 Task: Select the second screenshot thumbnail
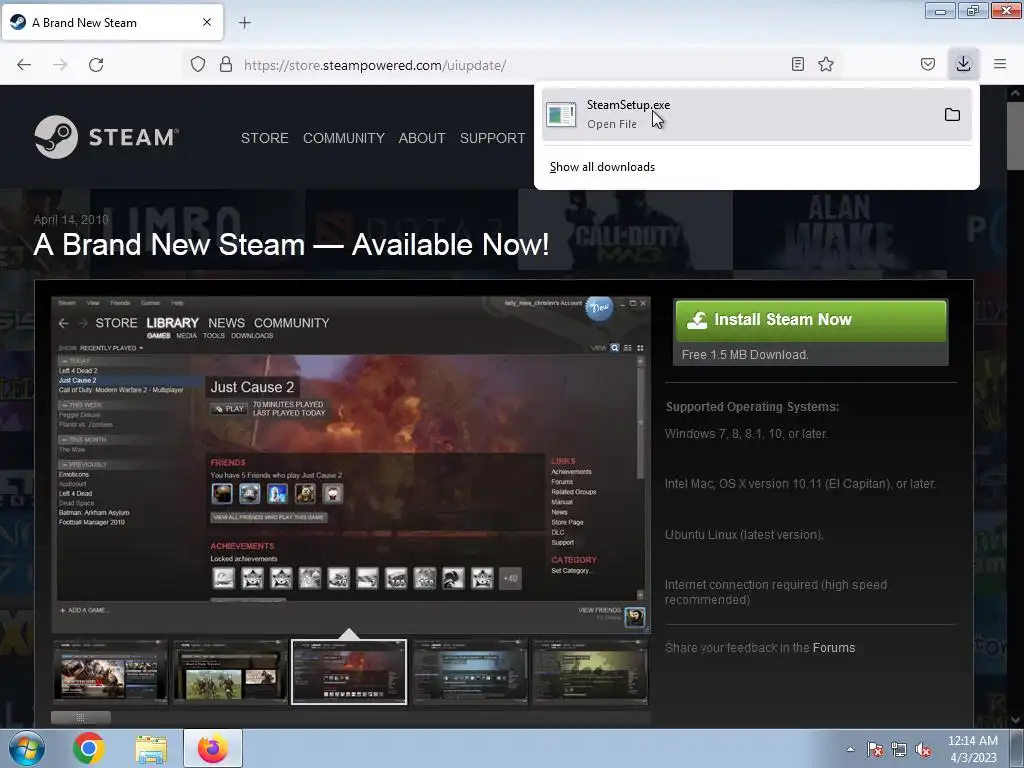click(229, 672)
